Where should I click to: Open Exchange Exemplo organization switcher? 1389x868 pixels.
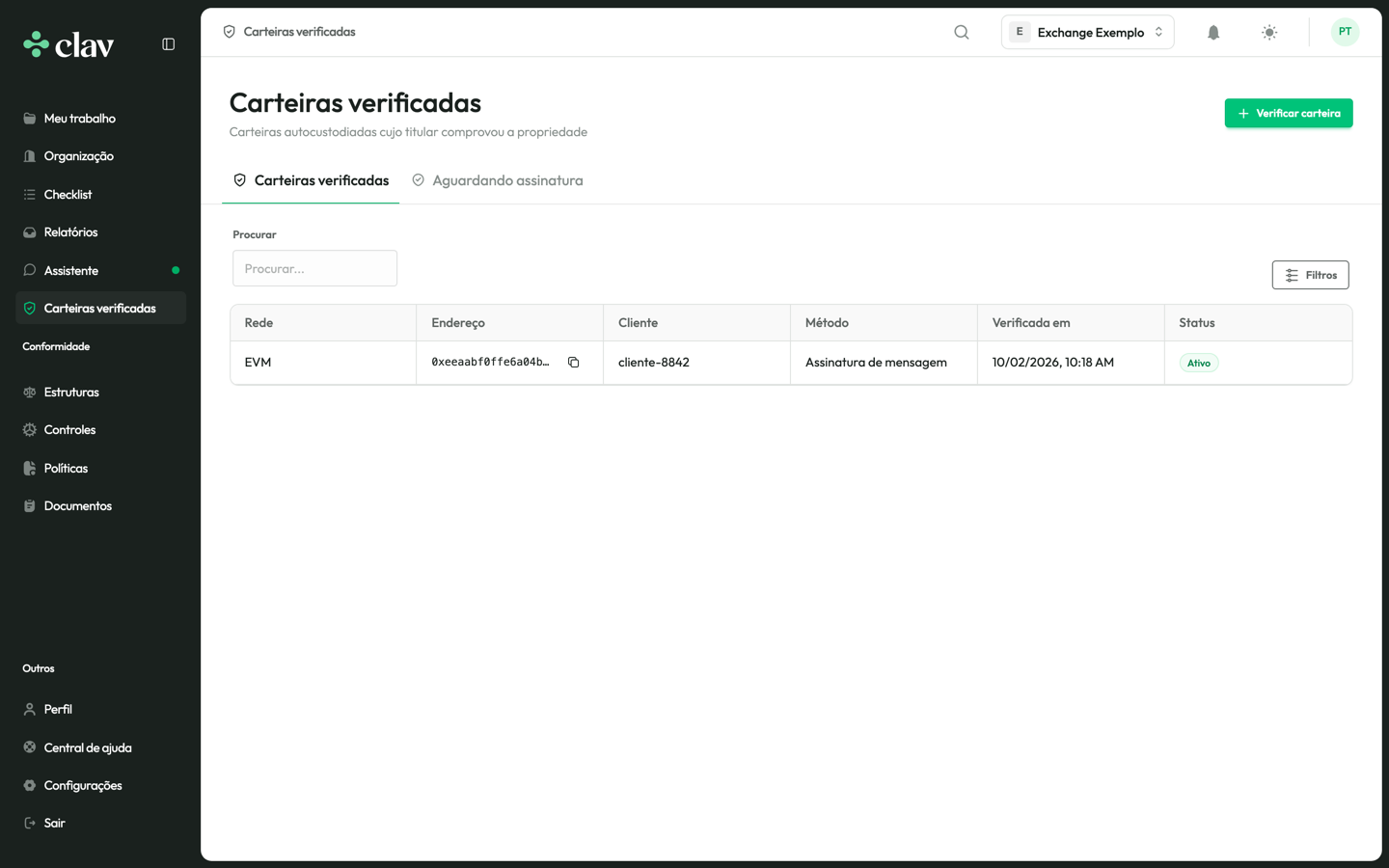1087,32
